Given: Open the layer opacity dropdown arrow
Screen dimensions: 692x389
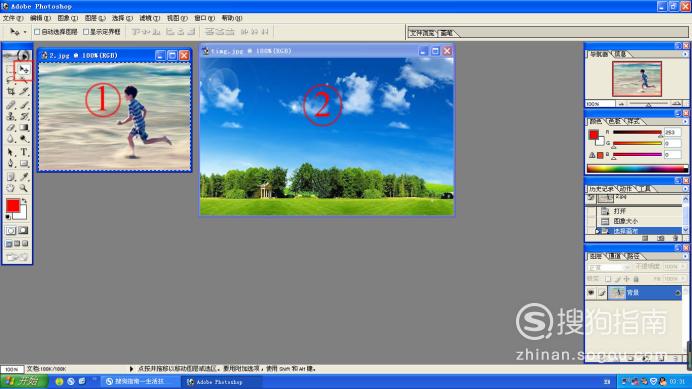Looking at the screenshot, I should pyautogui.click(x=683, y=267).
